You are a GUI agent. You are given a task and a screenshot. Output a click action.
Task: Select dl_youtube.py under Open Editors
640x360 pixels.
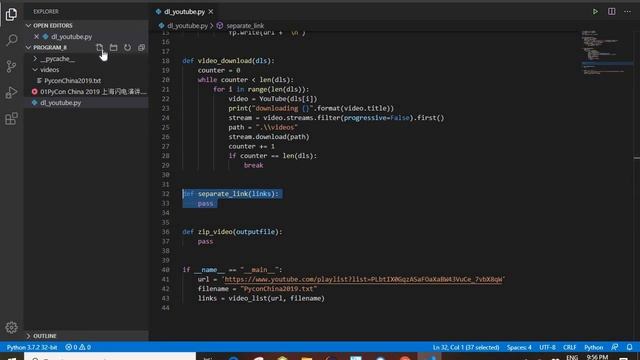tap(71, 37)
